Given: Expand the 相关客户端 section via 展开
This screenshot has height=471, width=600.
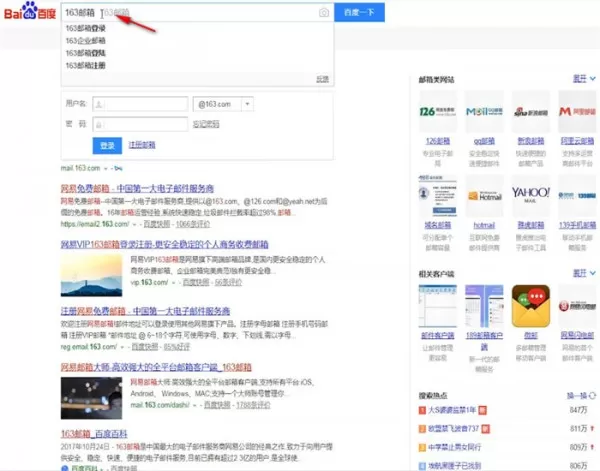Looking at the screenshot, I should [x=584, y=273].
